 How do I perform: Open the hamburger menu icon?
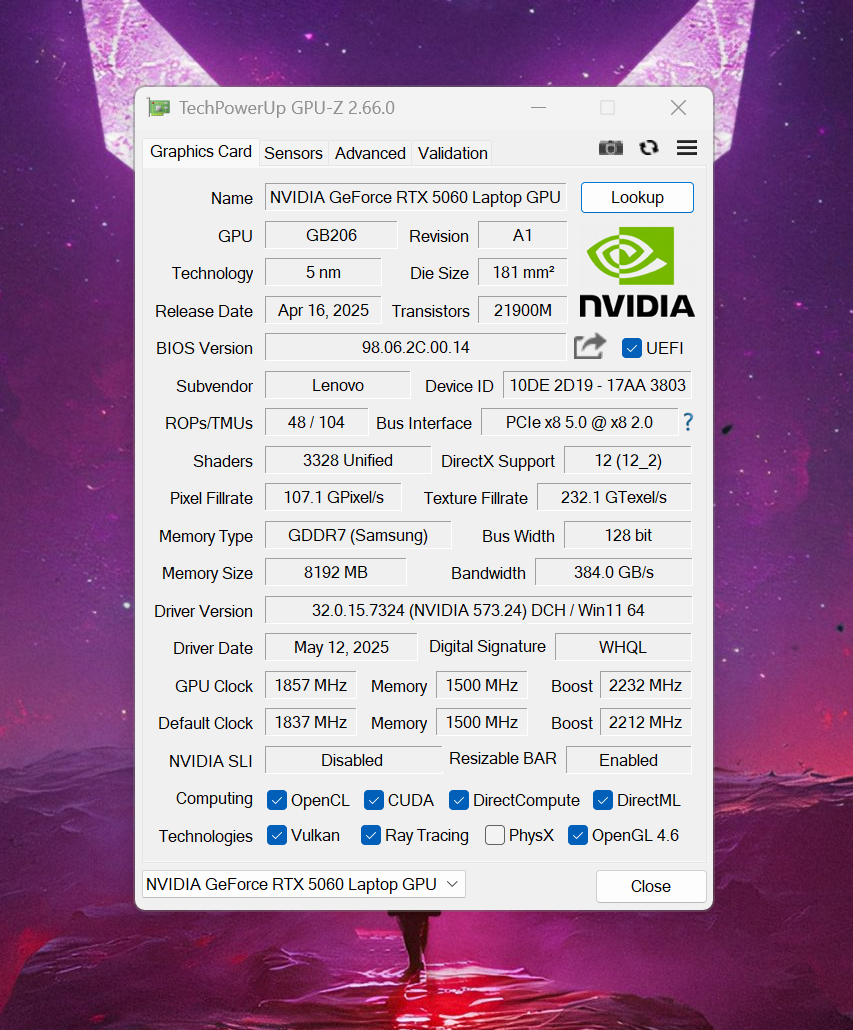point(687,148)
